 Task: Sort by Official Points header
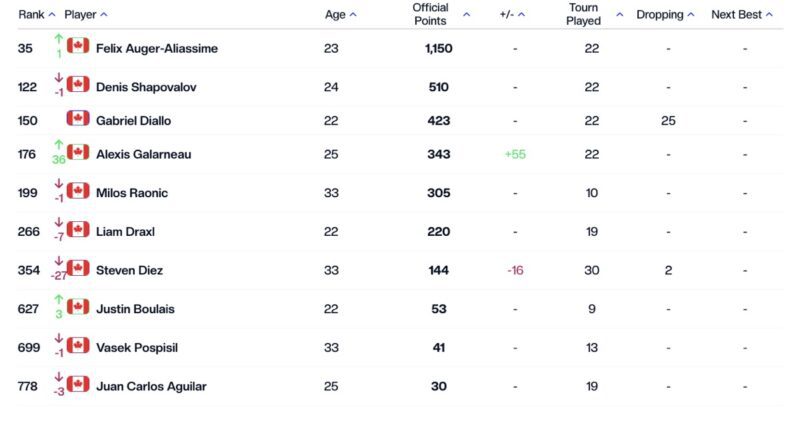pyautogui.click(x=440, y=15)
